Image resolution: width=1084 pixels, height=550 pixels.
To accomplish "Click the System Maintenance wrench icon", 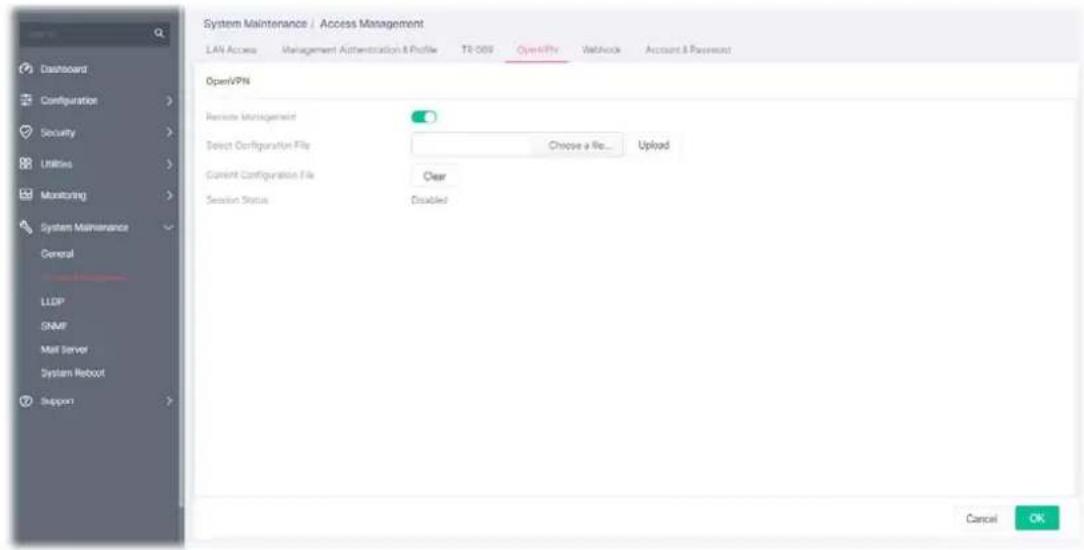I will coord(28,227).
